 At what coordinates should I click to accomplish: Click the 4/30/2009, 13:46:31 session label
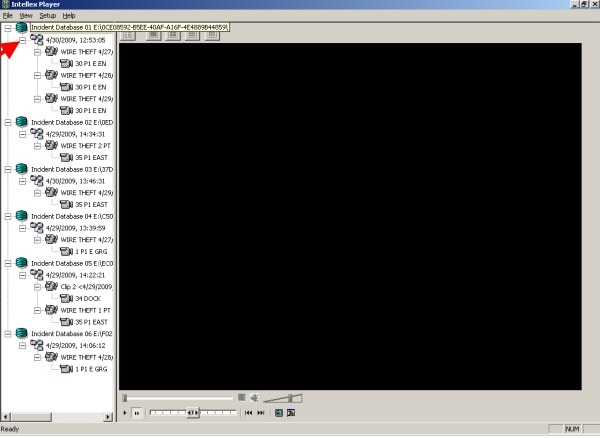coord(75,181)
